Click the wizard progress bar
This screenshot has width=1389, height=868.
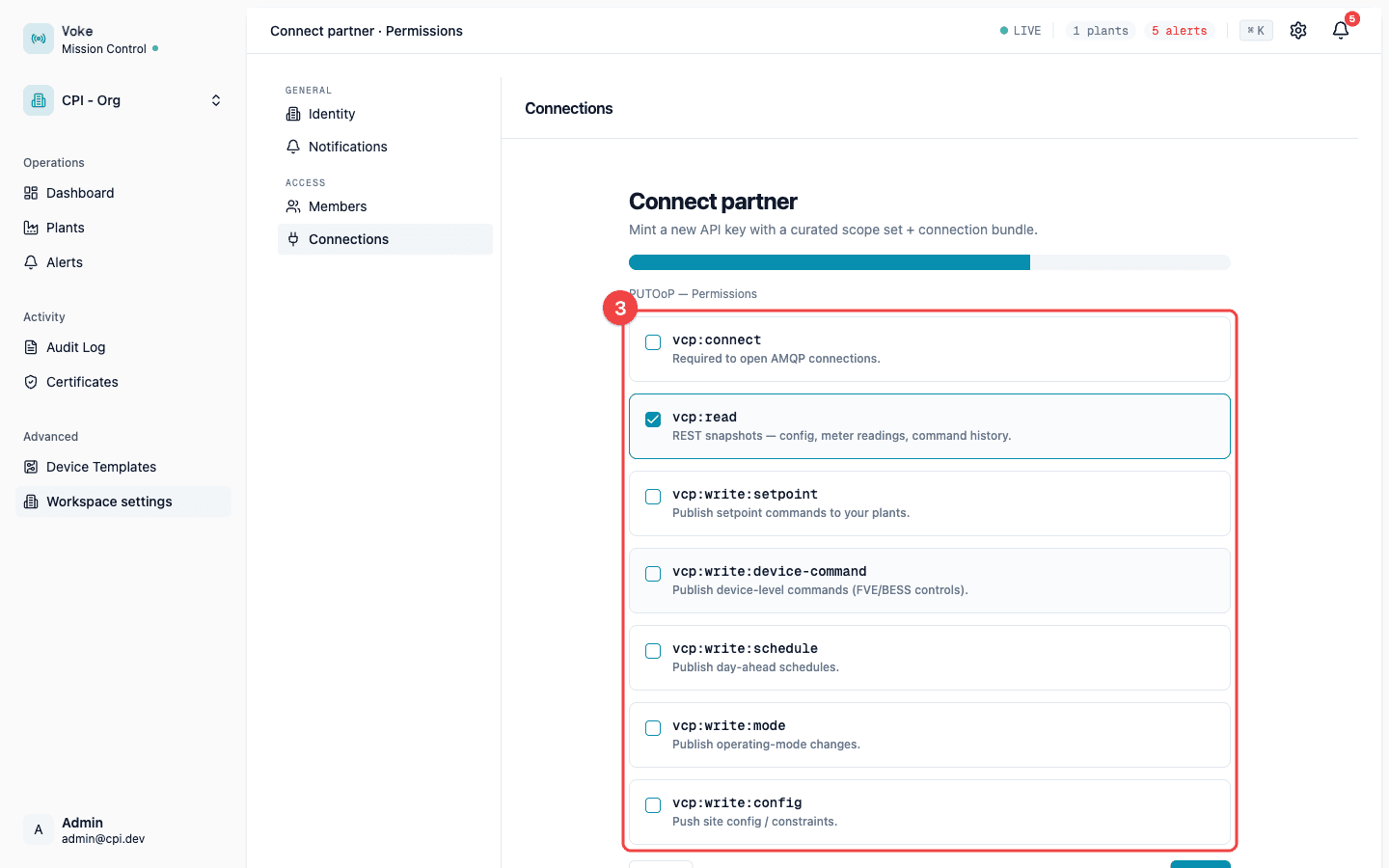click(x=930, y=262)
